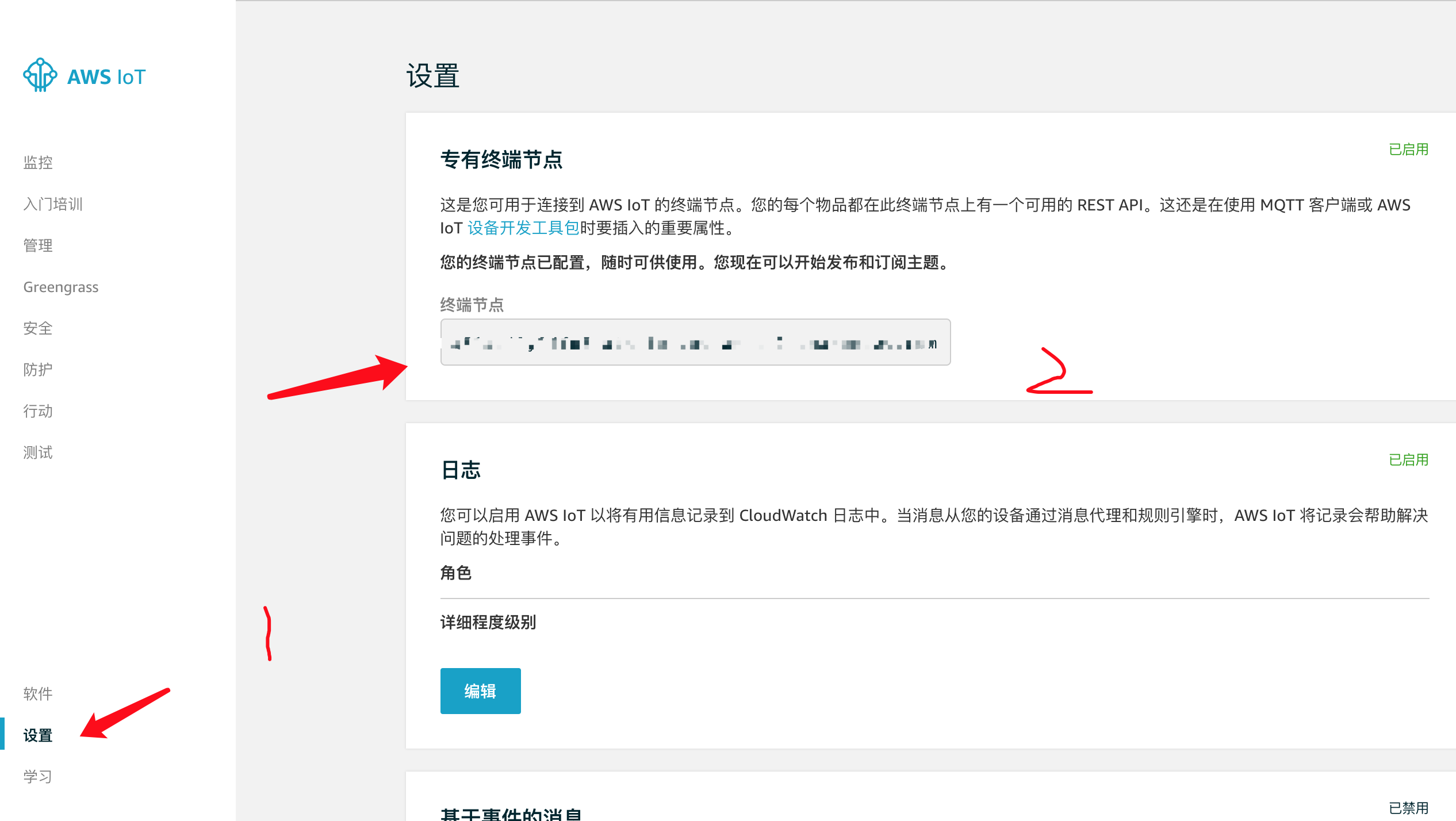Click the 详细程度级别 section label
This screenshot has width=1456, height=821.
(x=487, y=623)
